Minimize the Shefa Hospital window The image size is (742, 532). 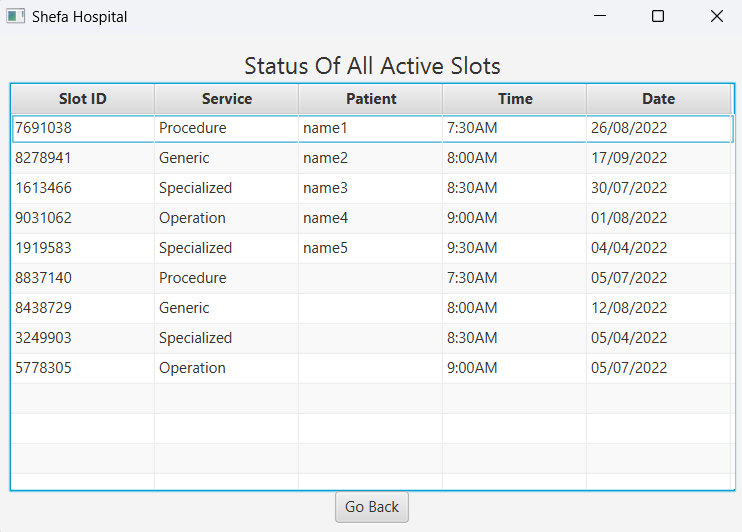tap(600, 17)
